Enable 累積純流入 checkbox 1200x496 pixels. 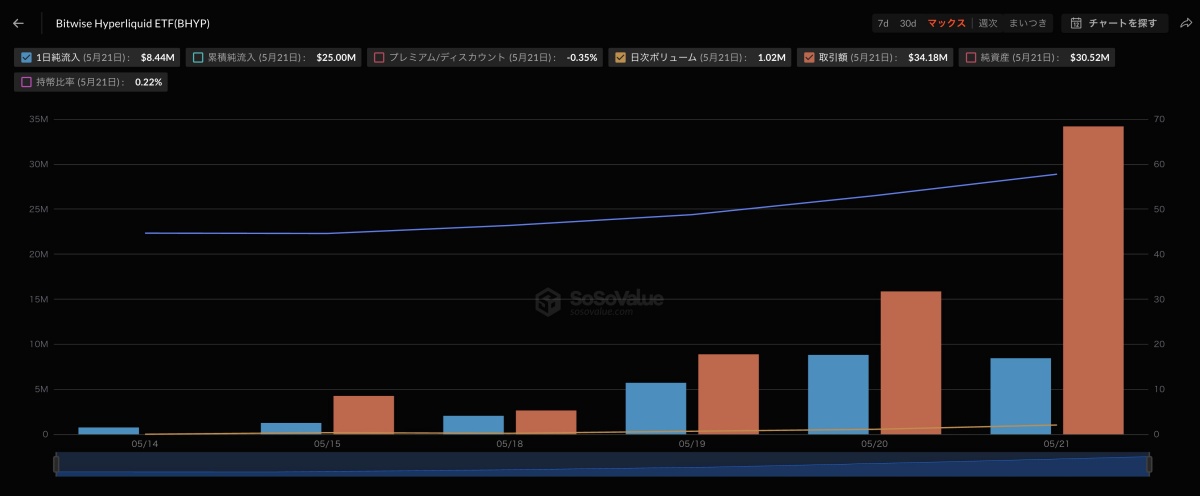(x=198, y=57)
